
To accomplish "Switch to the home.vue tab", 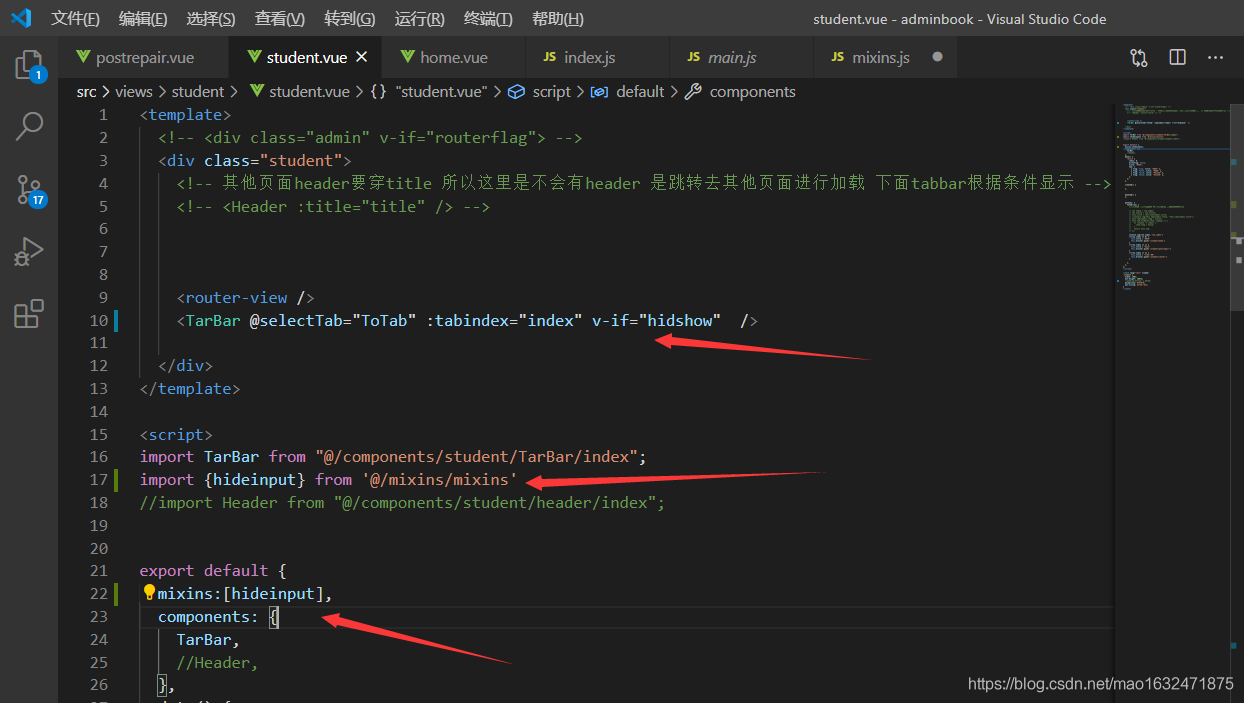I will click(x=453, y=58).
